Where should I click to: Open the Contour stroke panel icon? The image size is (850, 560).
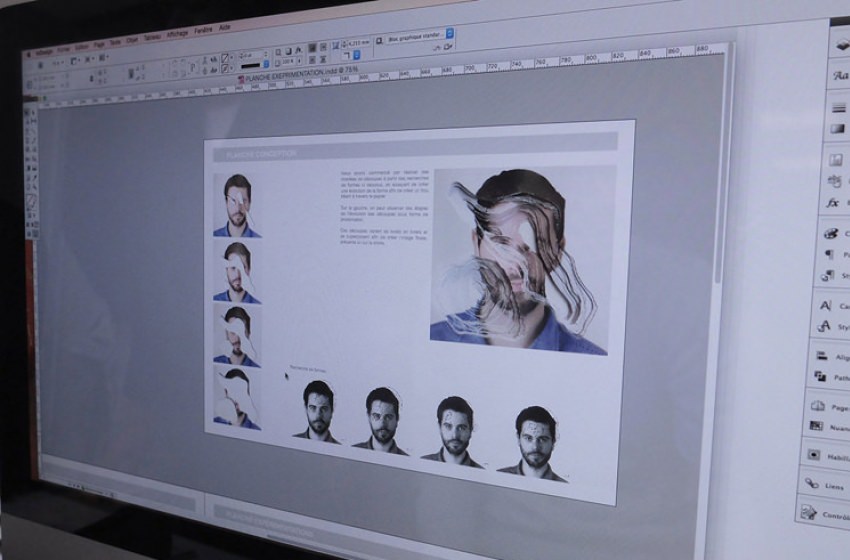tap(828, 513)
